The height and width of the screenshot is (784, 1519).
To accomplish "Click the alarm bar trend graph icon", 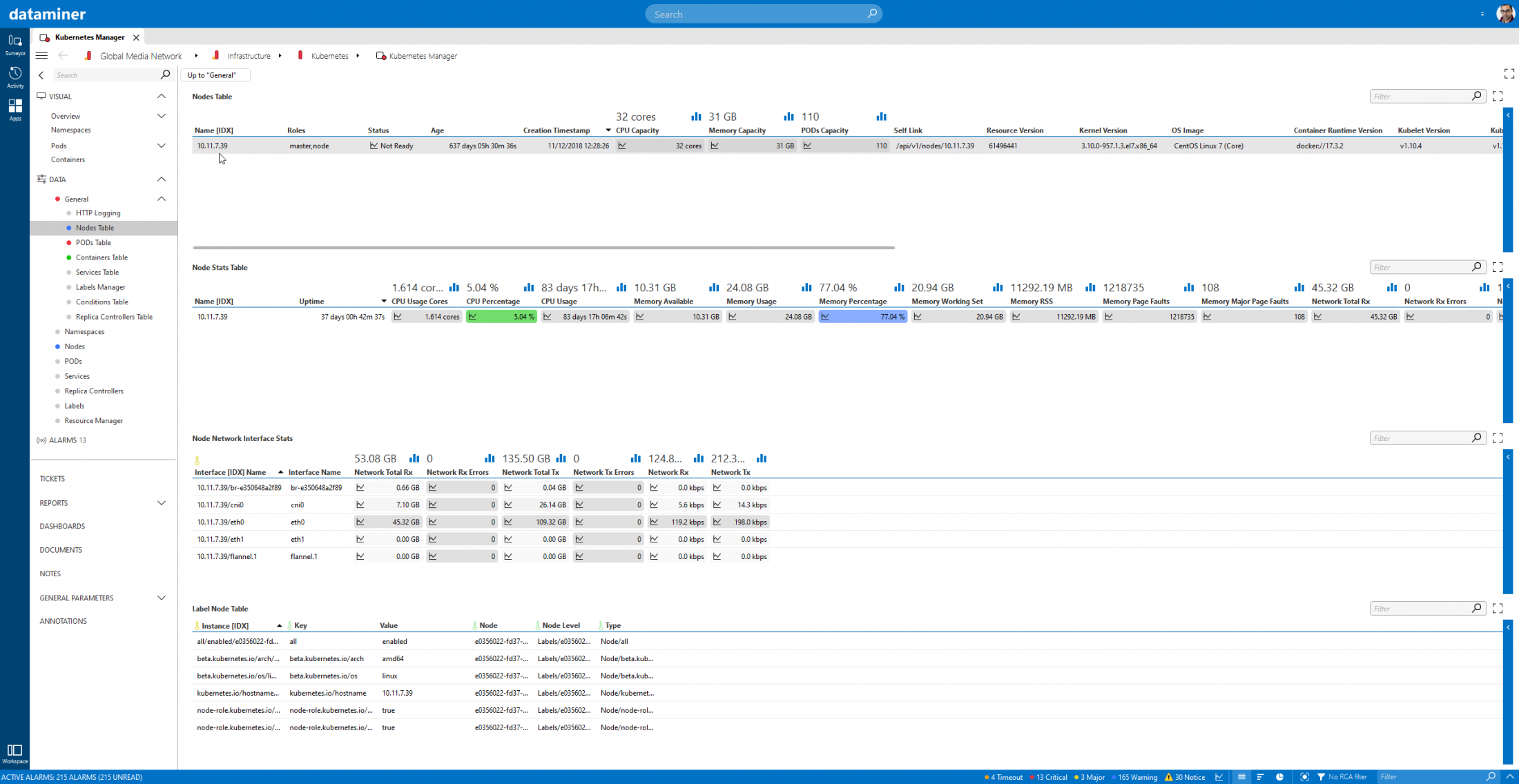I will [x=1219, y=777].
